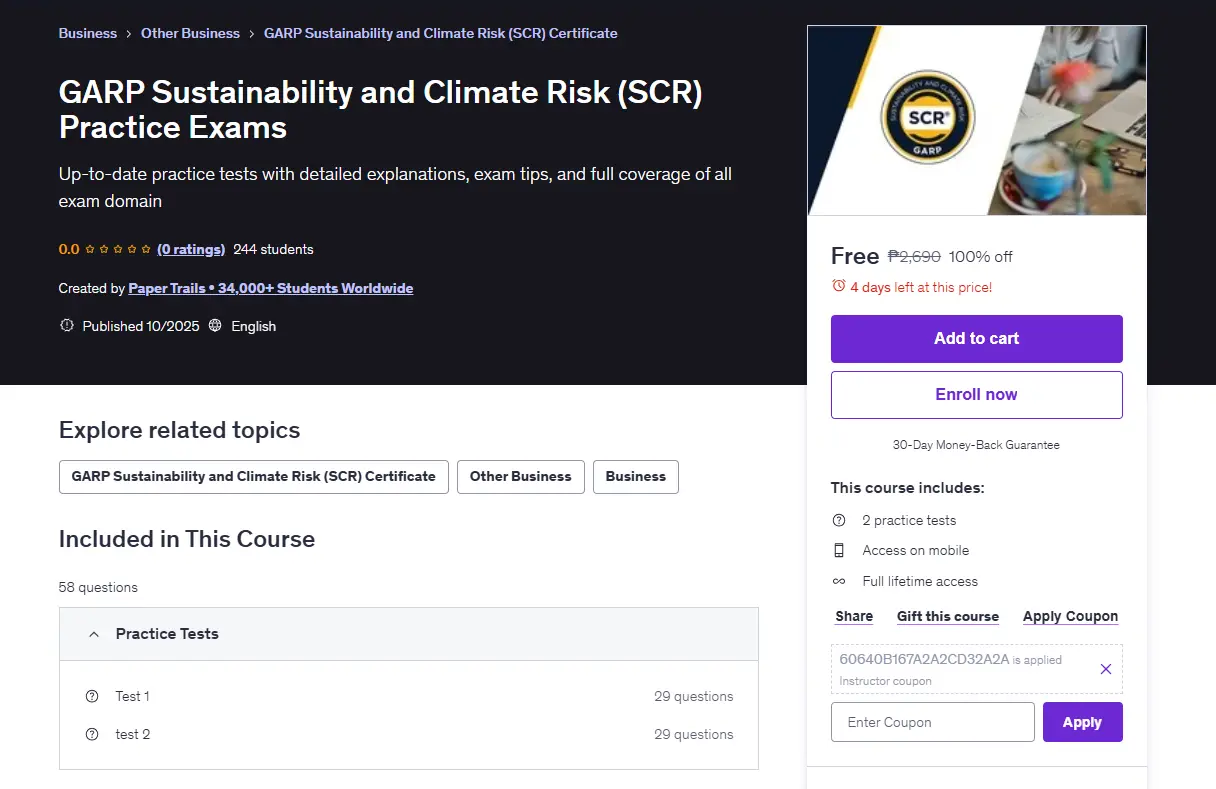The image size is (1216, 789).
Task: Click the question icon beside 2 practice tests
Action: click(839, 520)
